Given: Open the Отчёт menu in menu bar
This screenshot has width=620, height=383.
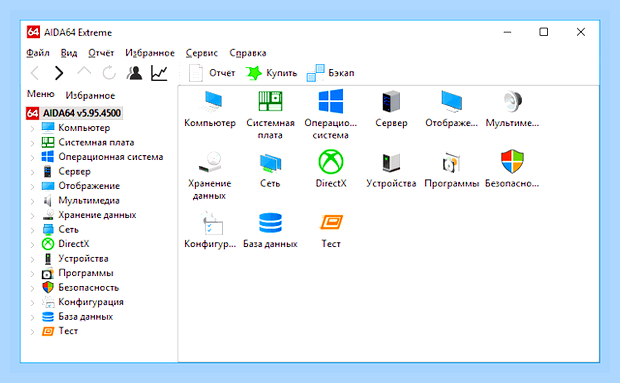Looking at the screenshot, I should click(x=101, y=53).
